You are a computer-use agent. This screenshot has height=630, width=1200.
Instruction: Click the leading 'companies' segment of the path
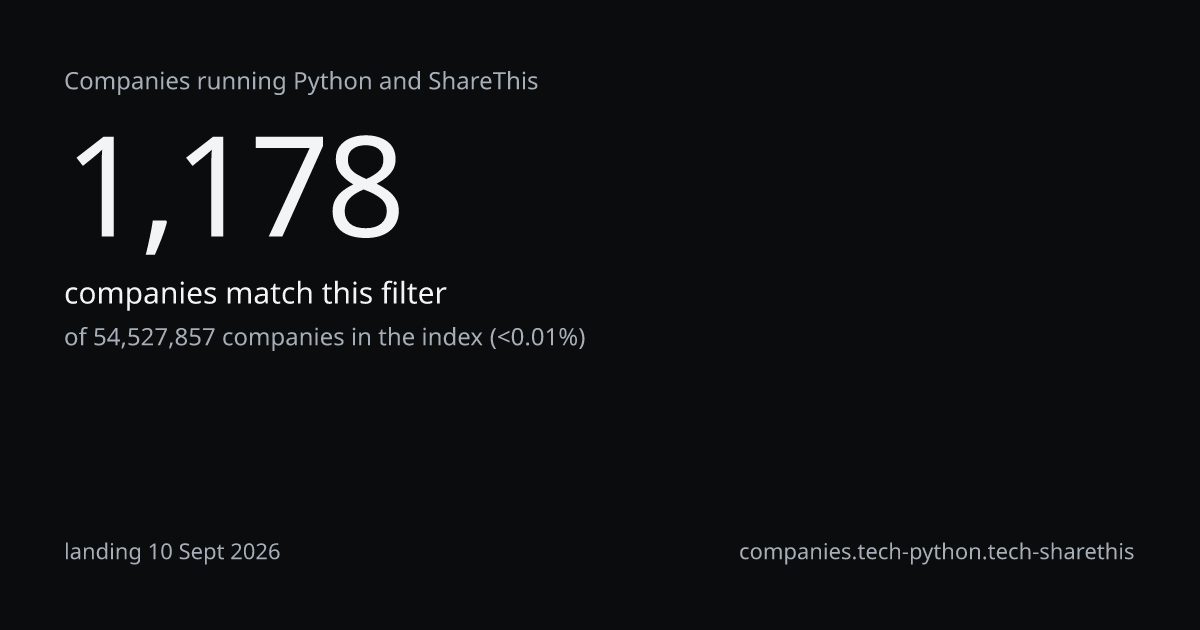point(796,552)
